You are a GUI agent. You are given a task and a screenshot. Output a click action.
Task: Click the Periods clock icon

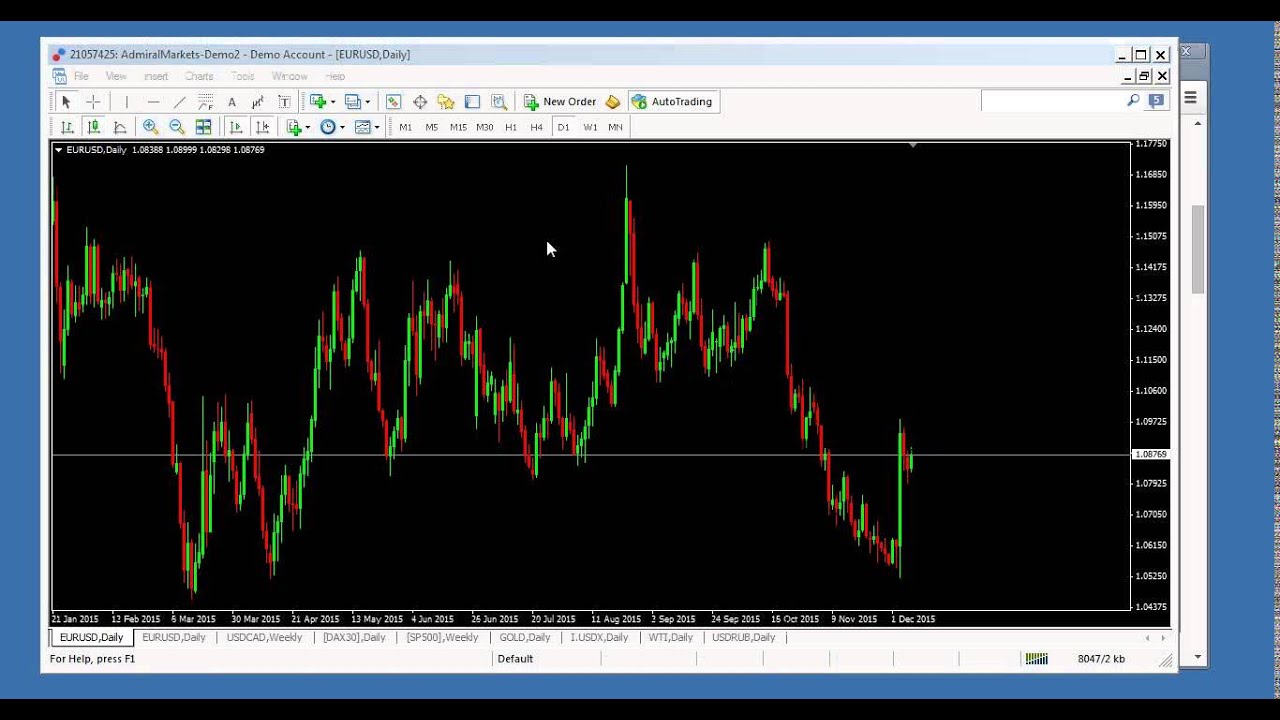click(328, 127)
